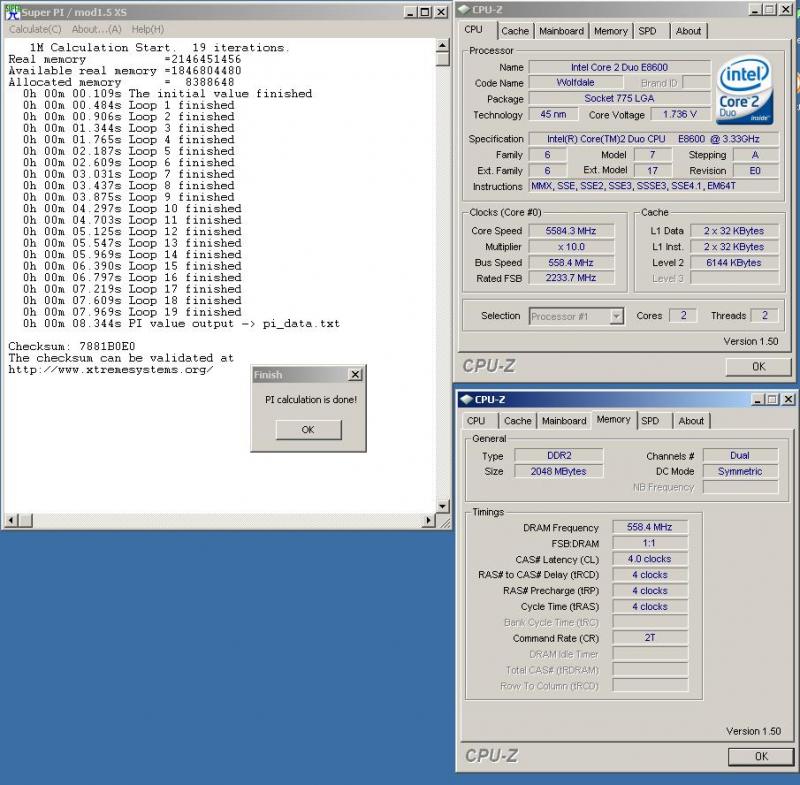The height and width of the screenshot is (785, 800).
Task: Click the CAS# Latency value '4.0 clocks'
Action: (650, 559)
